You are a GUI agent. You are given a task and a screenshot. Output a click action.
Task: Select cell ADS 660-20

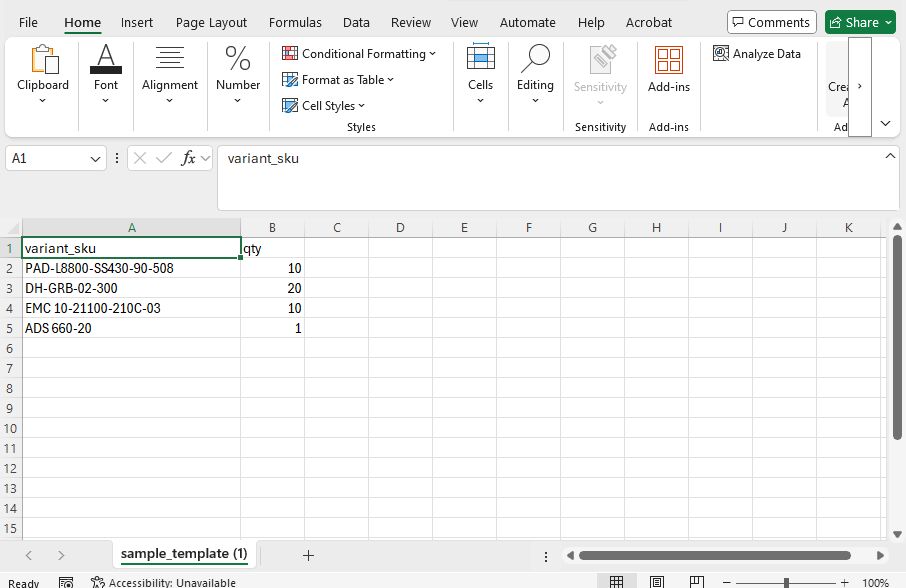[131, 329]
